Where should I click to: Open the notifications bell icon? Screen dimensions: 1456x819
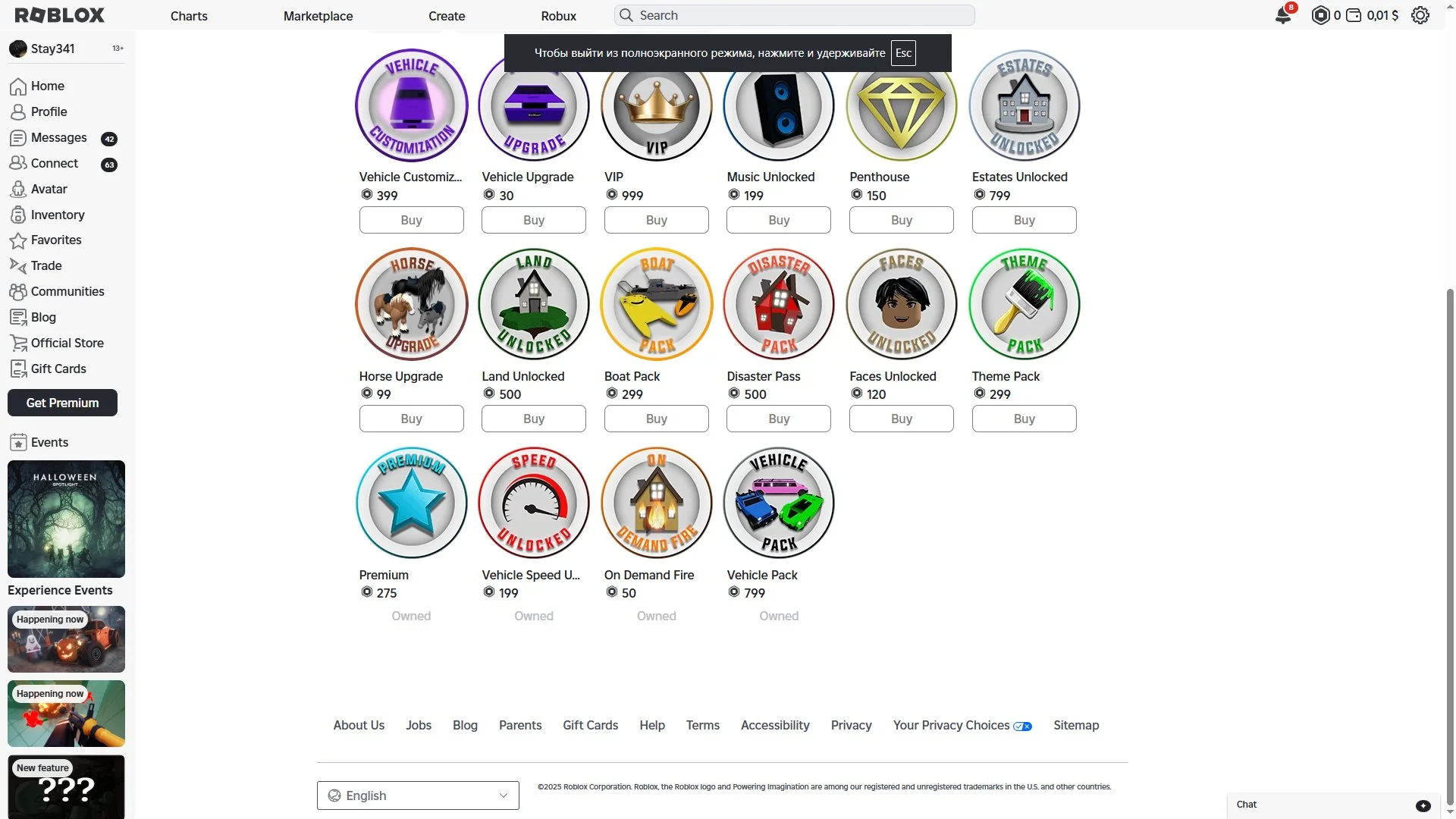[x=1283, y=15]
